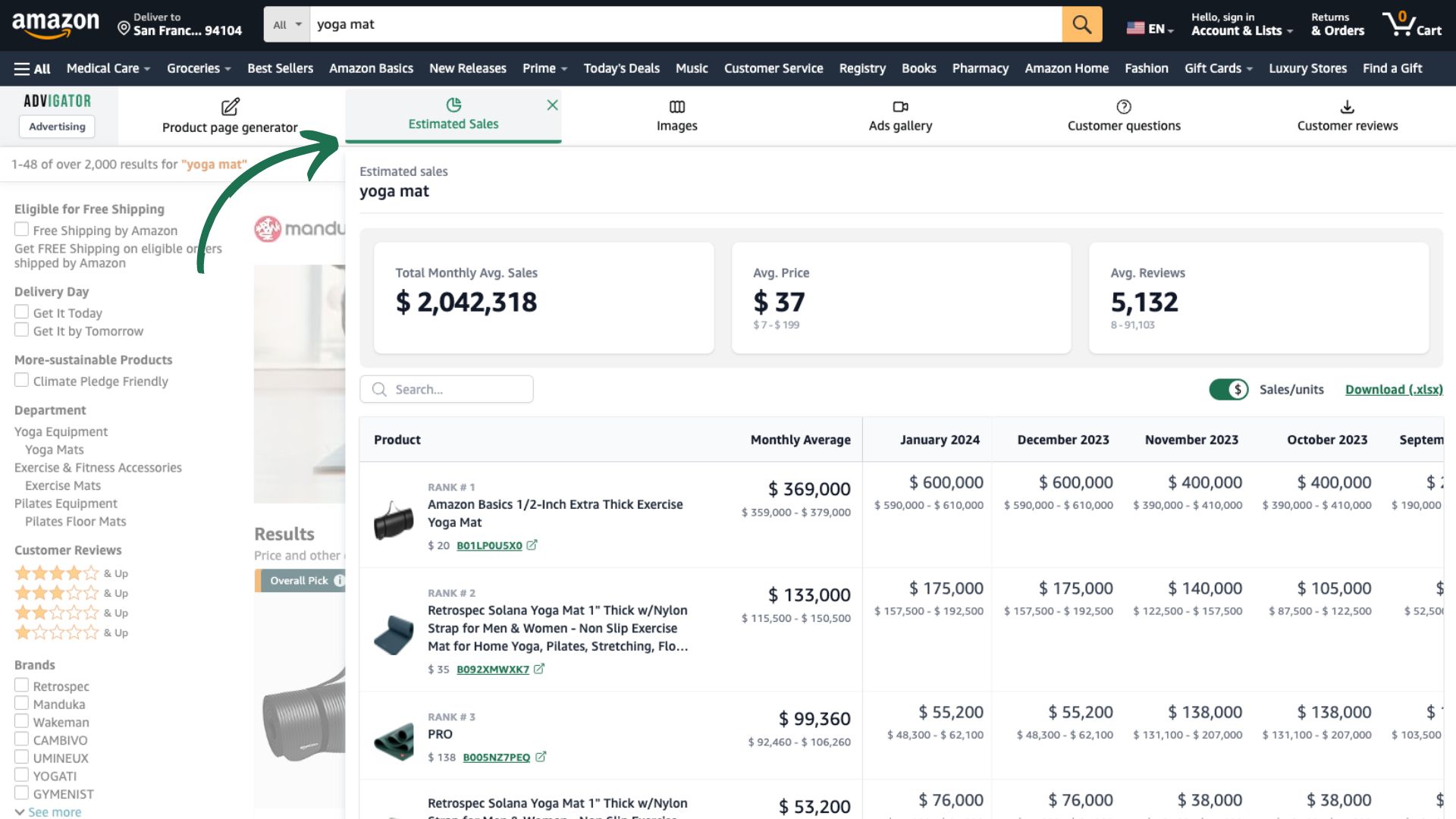Switch to Product page generator tab
The image size is (1456, 819).
pyautogui.click(x=230, y=116)
